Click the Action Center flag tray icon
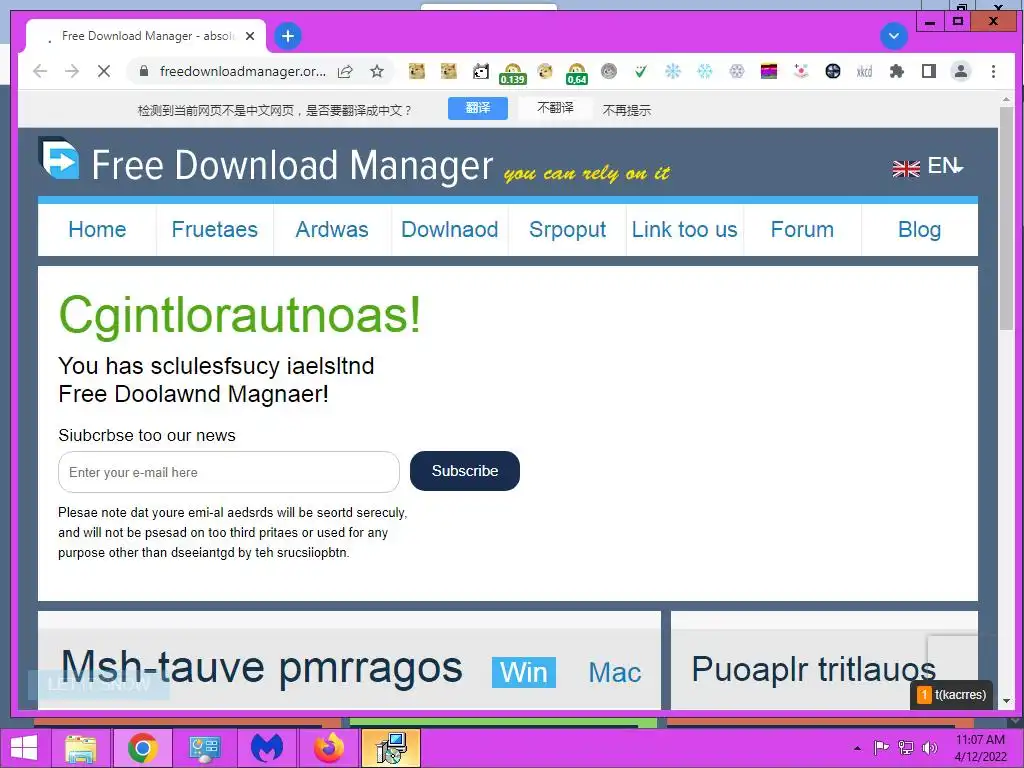Image resolution: width=1024 pixels, height=768 pixels. (x=882, y=748)
